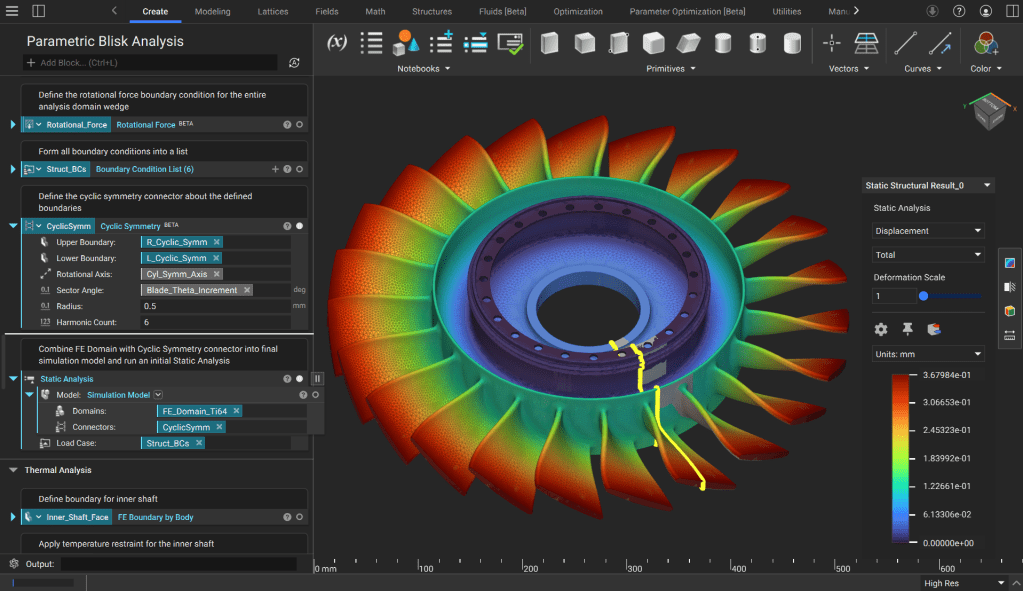Click the view orientation cube
Viewport: 1023px width, 591px height.
[988, 114]
